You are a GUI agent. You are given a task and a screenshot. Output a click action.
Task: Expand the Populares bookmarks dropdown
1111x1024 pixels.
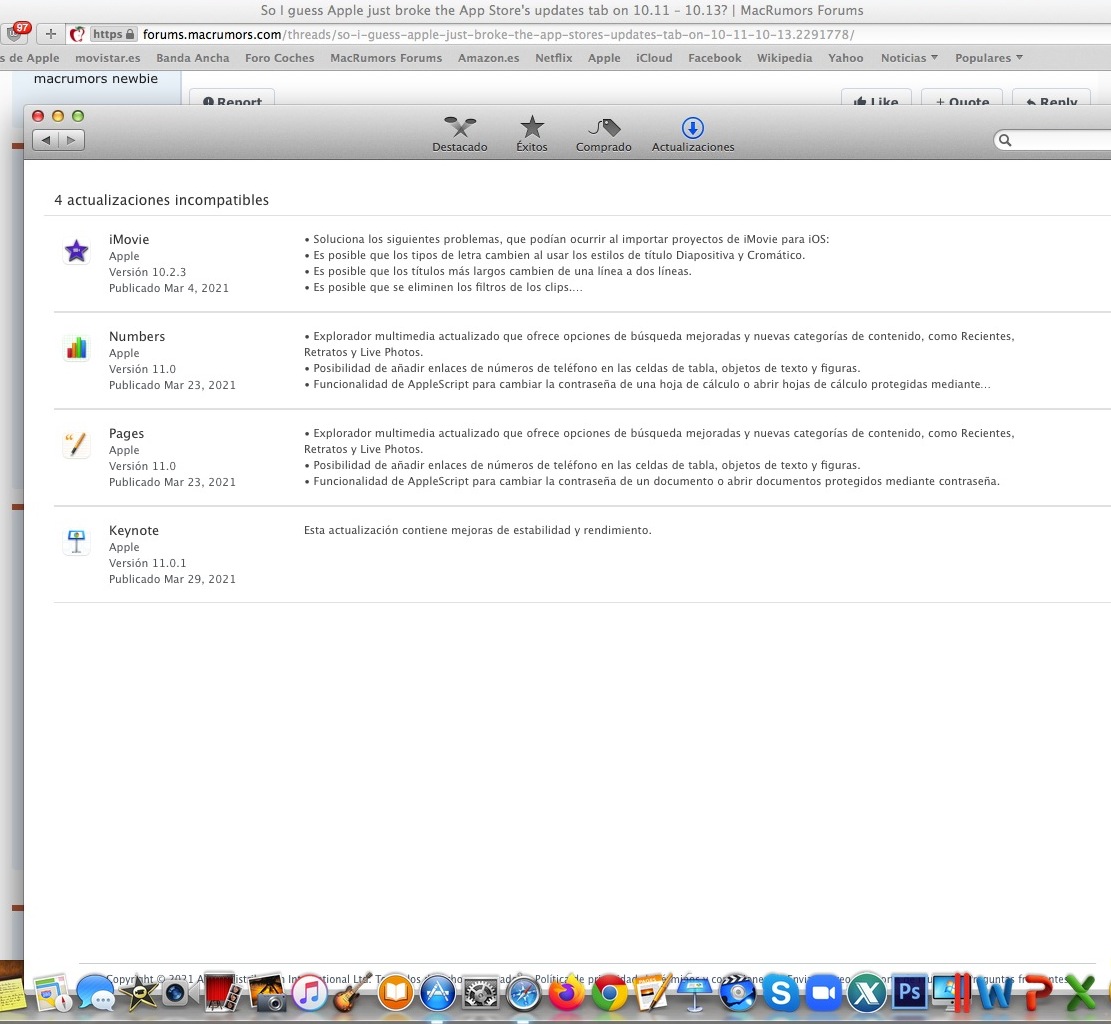(988, 58)
